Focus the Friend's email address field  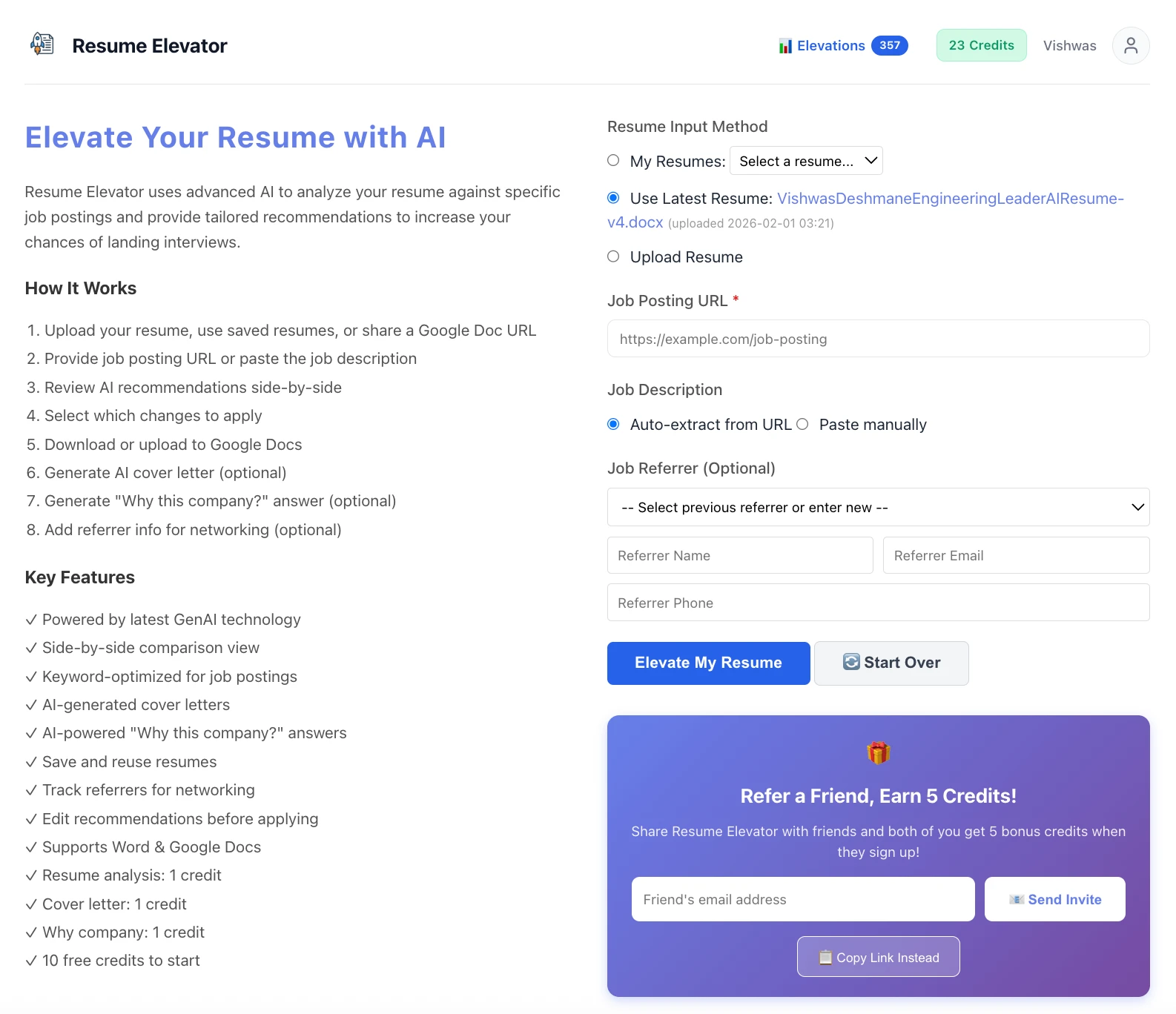click(802, 899)
